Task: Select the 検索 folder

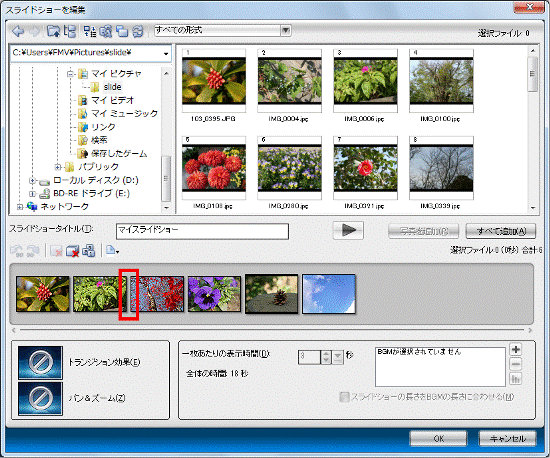Action: click(x=99, y=140)
